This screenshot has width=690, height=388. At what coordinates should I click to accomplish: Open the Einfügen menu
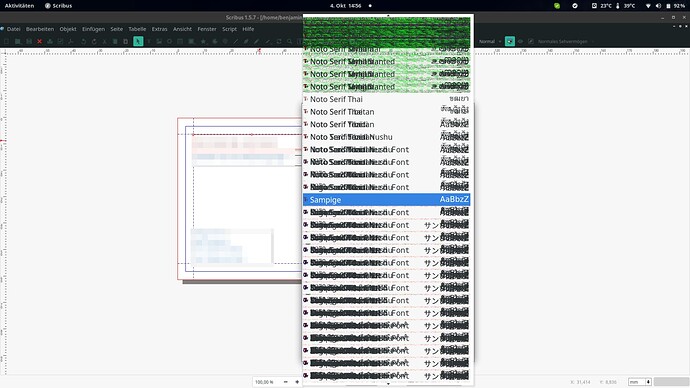(x=93, y=29)
